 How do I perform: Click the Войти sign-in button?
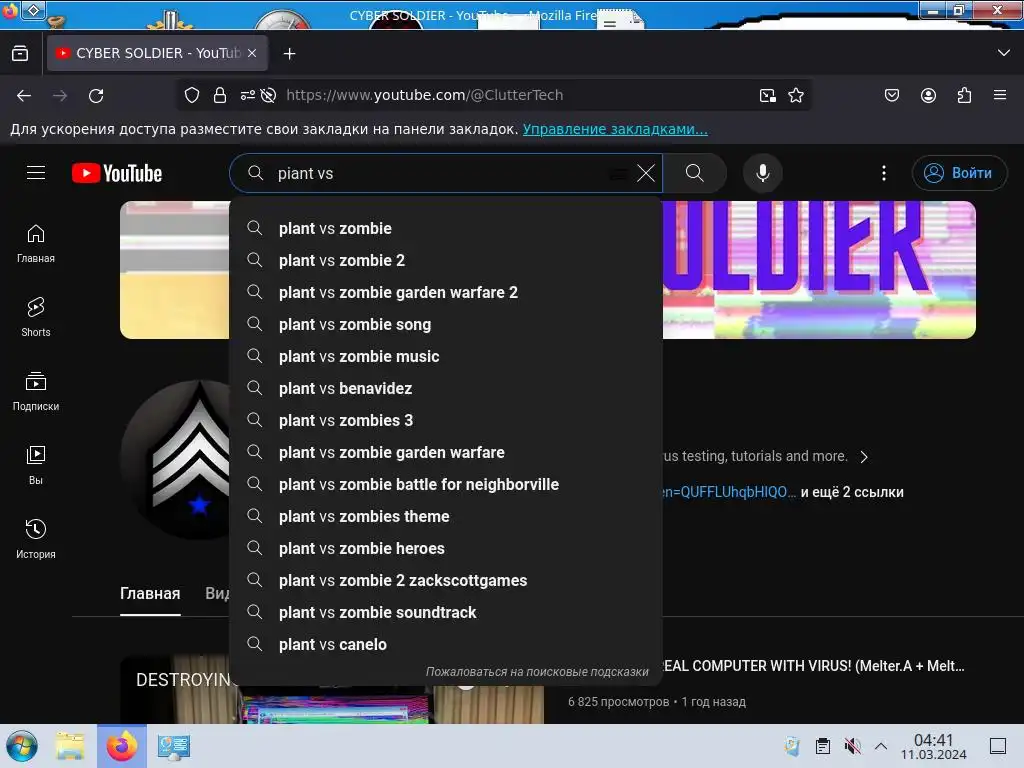(x=959, y=173)
